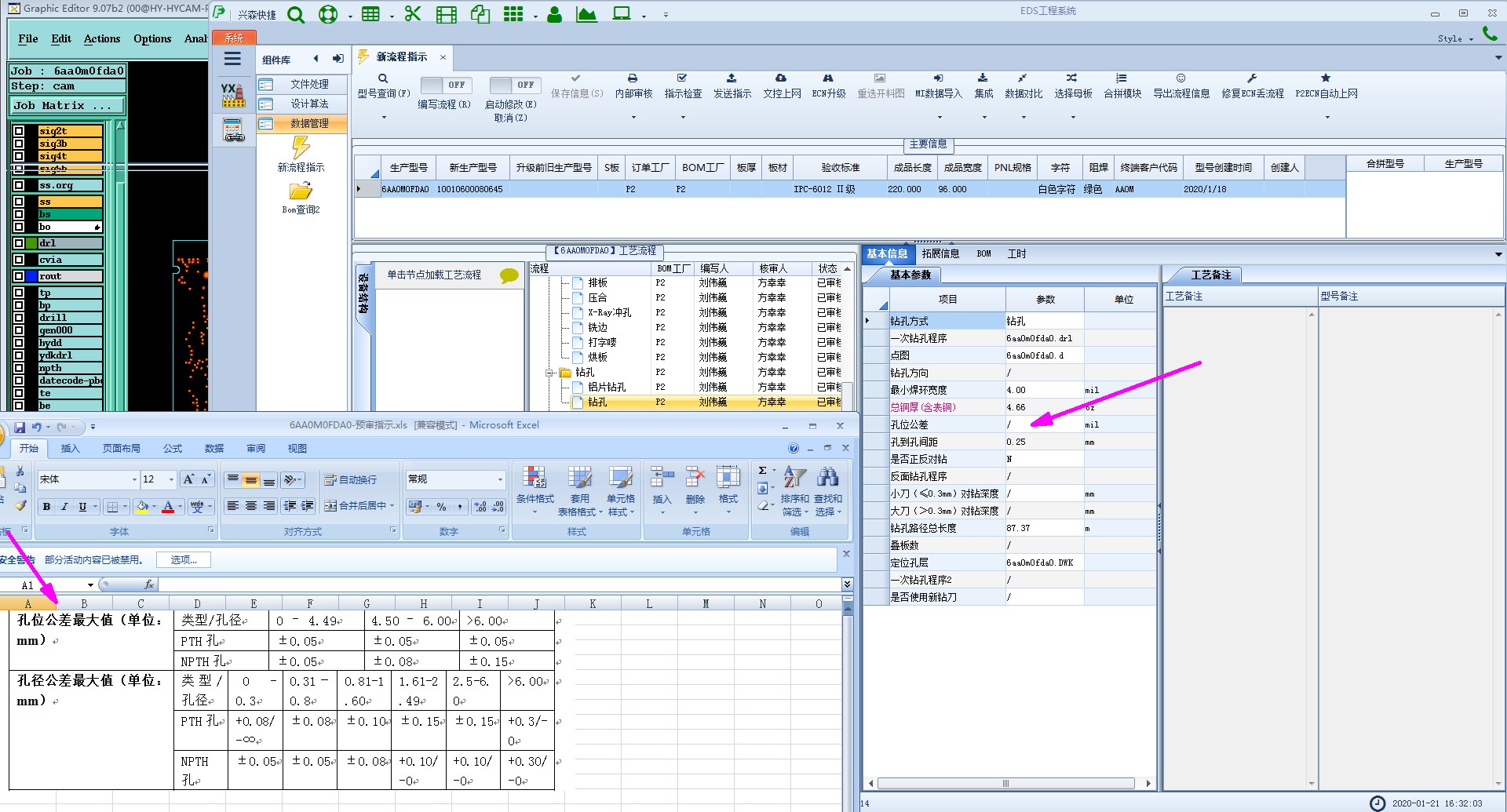Open font name dropdown 宋体 in Excel
The width and height of the screenshot is (1507, 812).
coord(134,479)
